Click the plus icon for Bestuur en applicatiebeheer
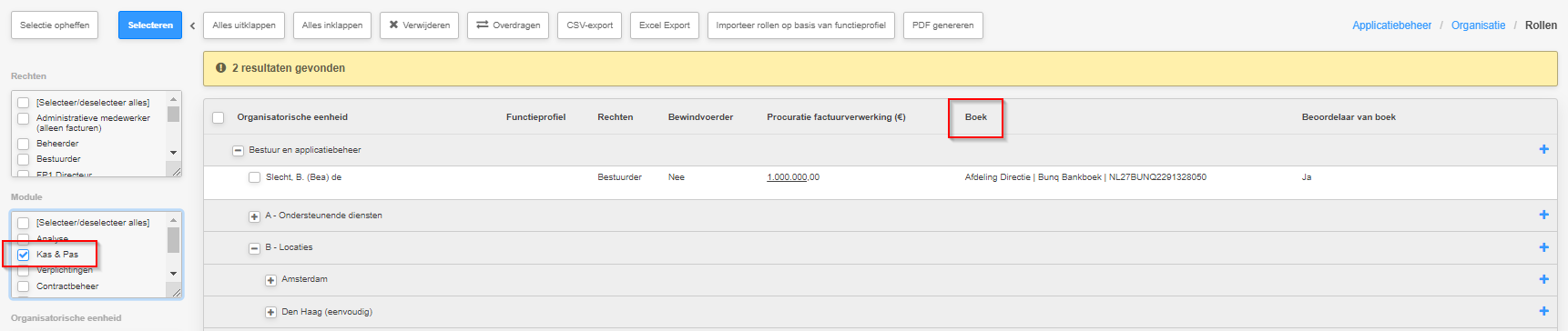This screenshot has width=1568, height=331. coord(1543,149)
